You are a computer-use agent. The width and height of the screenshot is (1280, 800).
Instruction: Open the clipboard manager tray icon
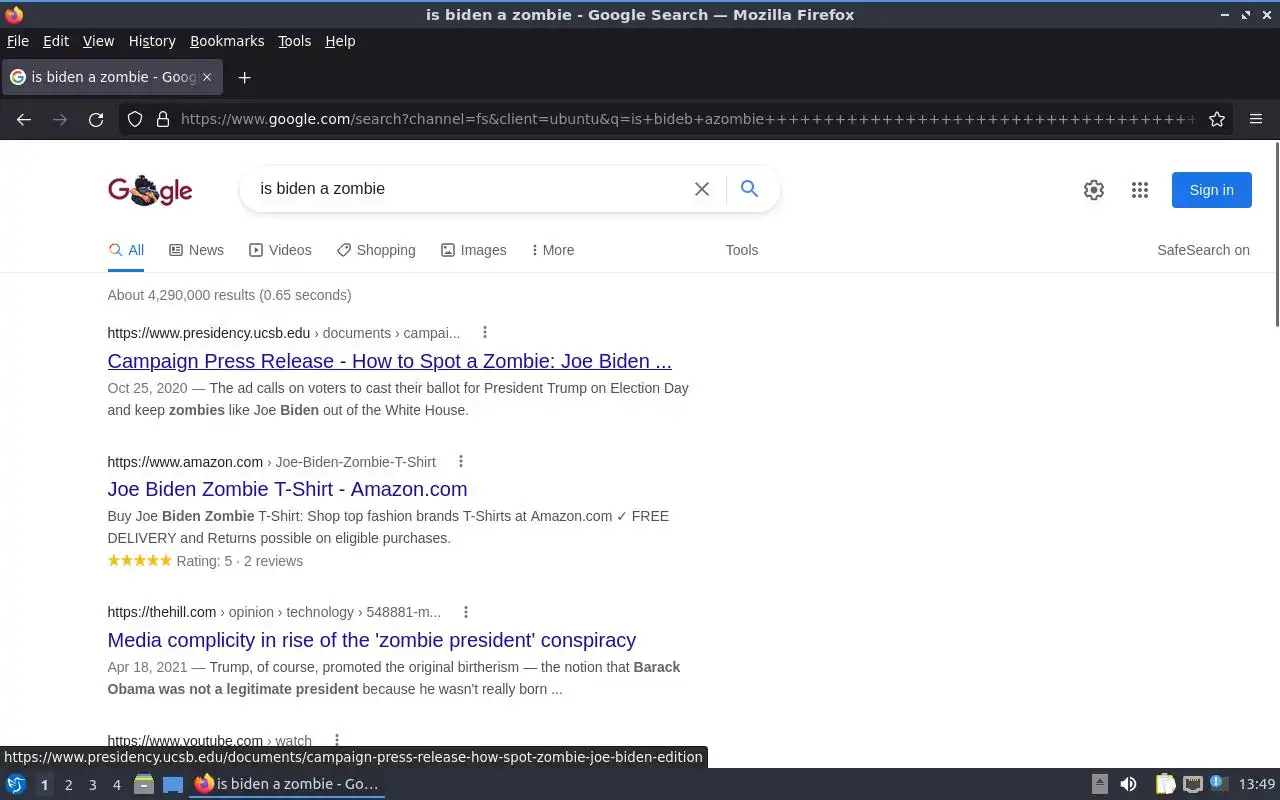1166,784
